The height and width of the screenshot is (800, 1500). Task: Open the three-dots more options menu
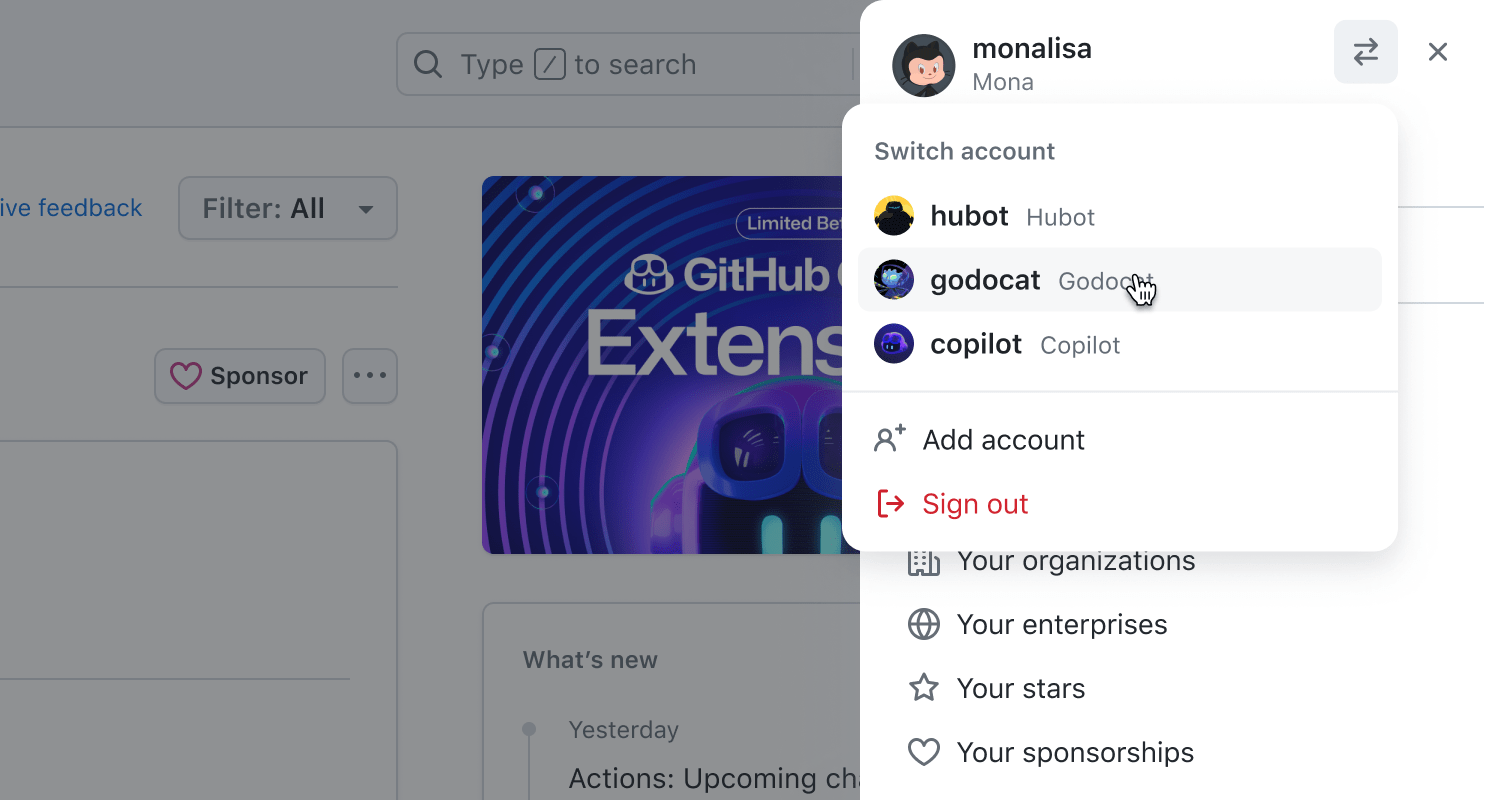tap(370, 376)
